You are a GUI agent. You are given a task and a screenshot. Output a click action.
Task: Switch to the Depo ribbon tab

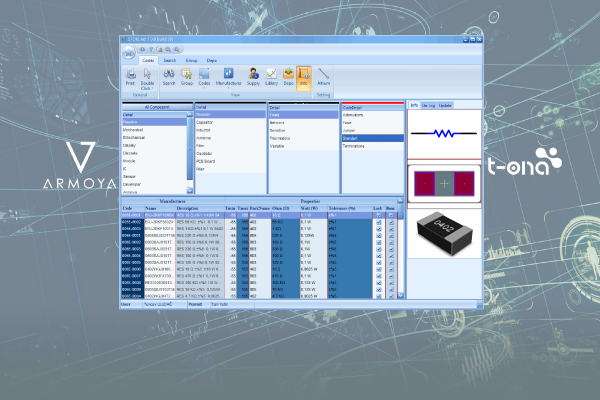click(212, 60)
